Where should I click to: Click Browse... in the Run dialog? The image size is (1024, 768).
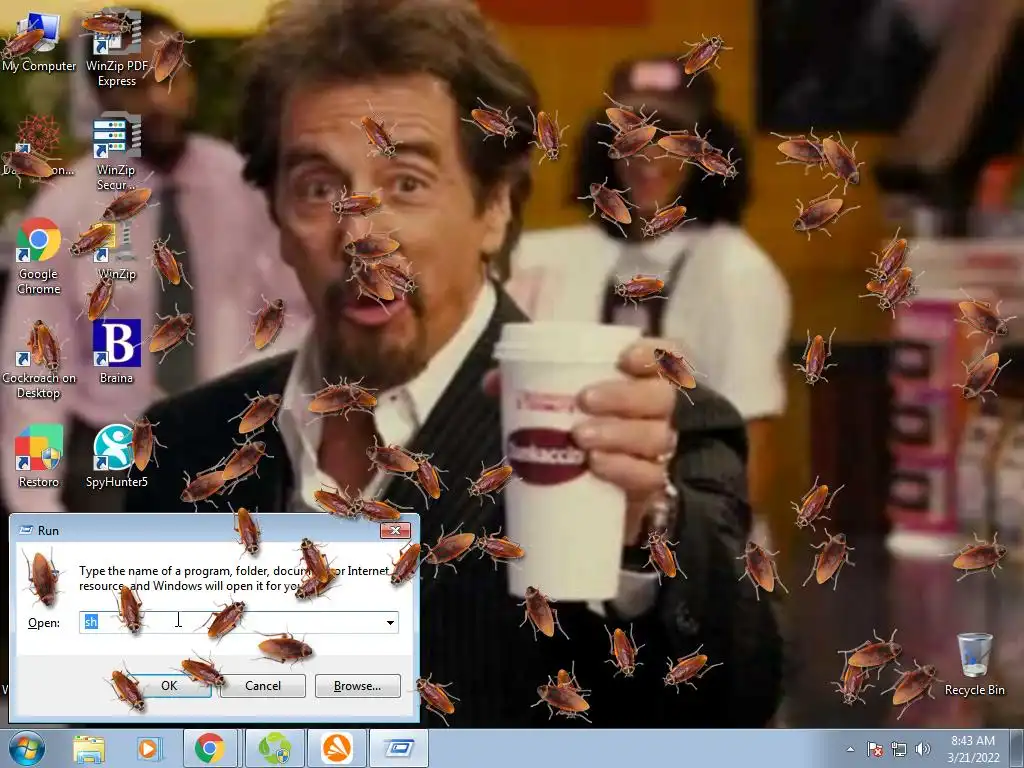point(357,686)
